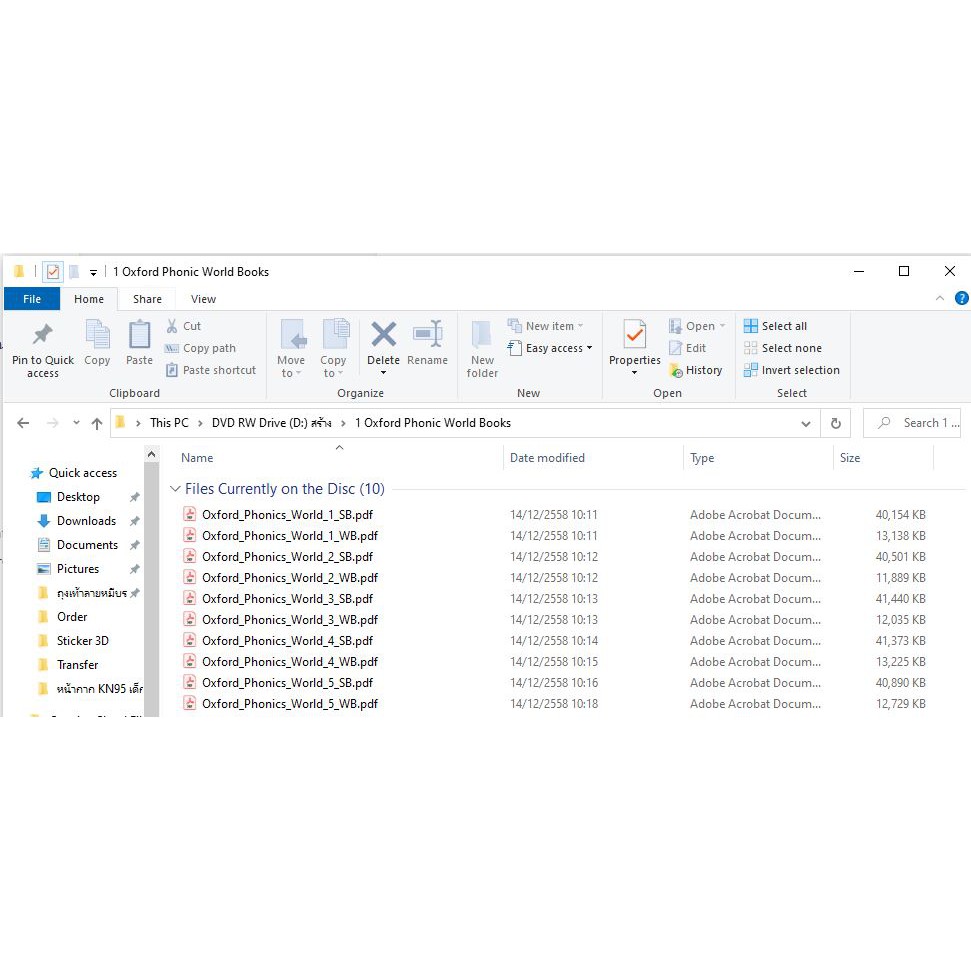Click the Cut scissors command

click(184, 326)
